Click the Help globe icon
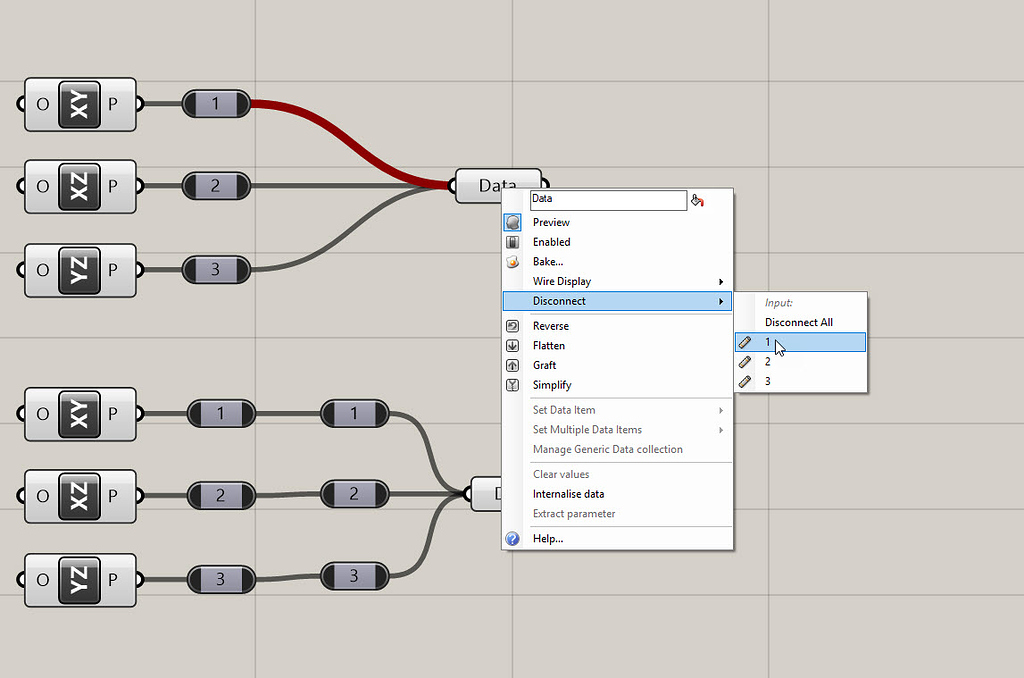Viewport: 1024px width, 678px height. point(513,538)
